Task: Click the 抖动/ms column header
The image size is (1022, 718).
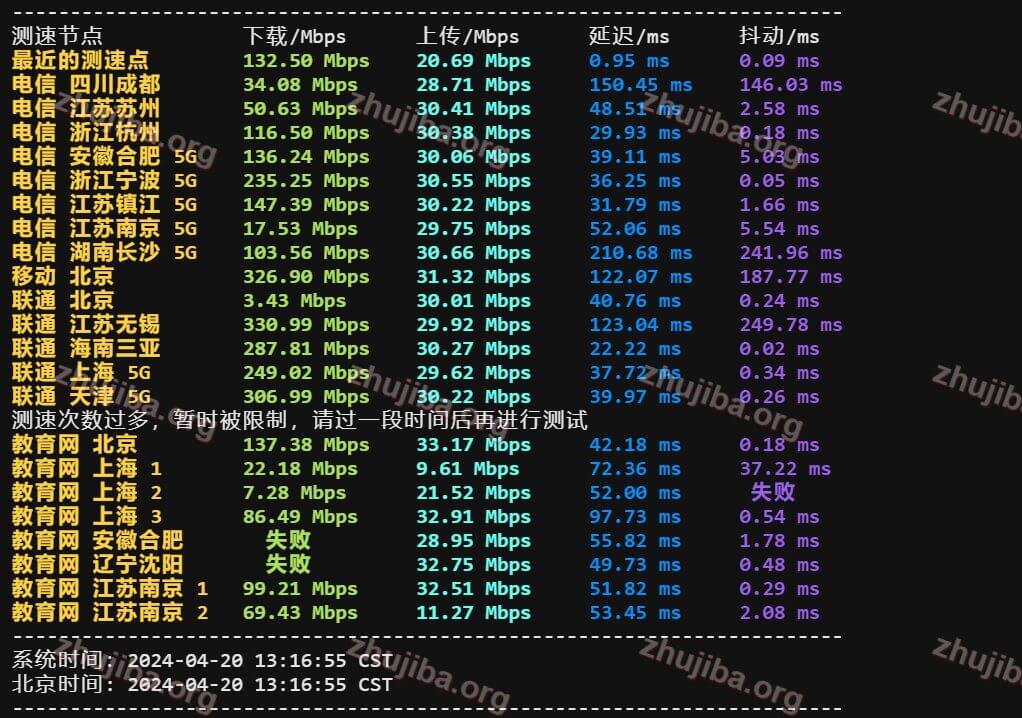Action: tap(779, 36)
